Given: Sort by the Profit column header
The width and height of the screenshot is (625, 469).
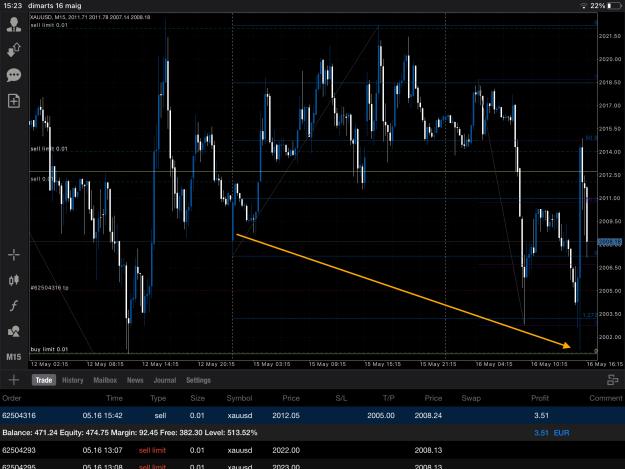Looking at the screenshot, I should click(540, 398).
